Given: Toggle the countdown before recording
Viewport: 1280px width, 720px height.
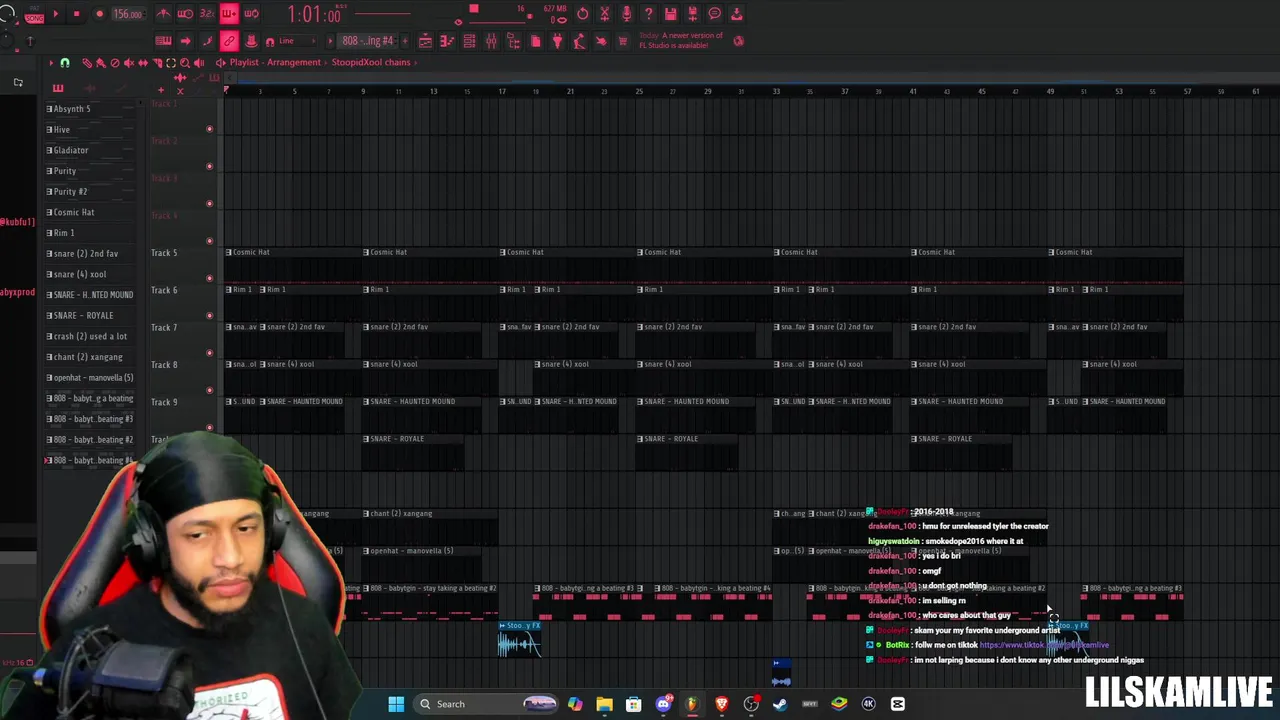Looking at the screenshot, I should click(207, 14).
